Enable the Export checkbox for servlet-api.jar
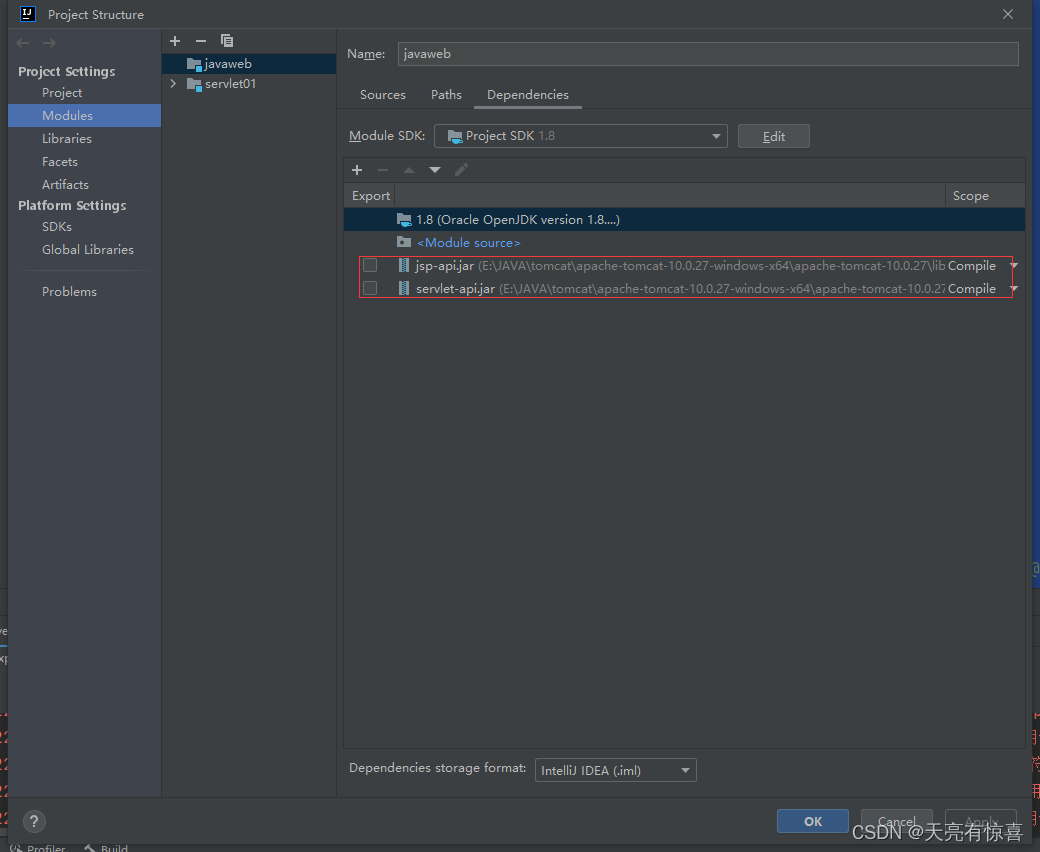 (x=370, y=288)
